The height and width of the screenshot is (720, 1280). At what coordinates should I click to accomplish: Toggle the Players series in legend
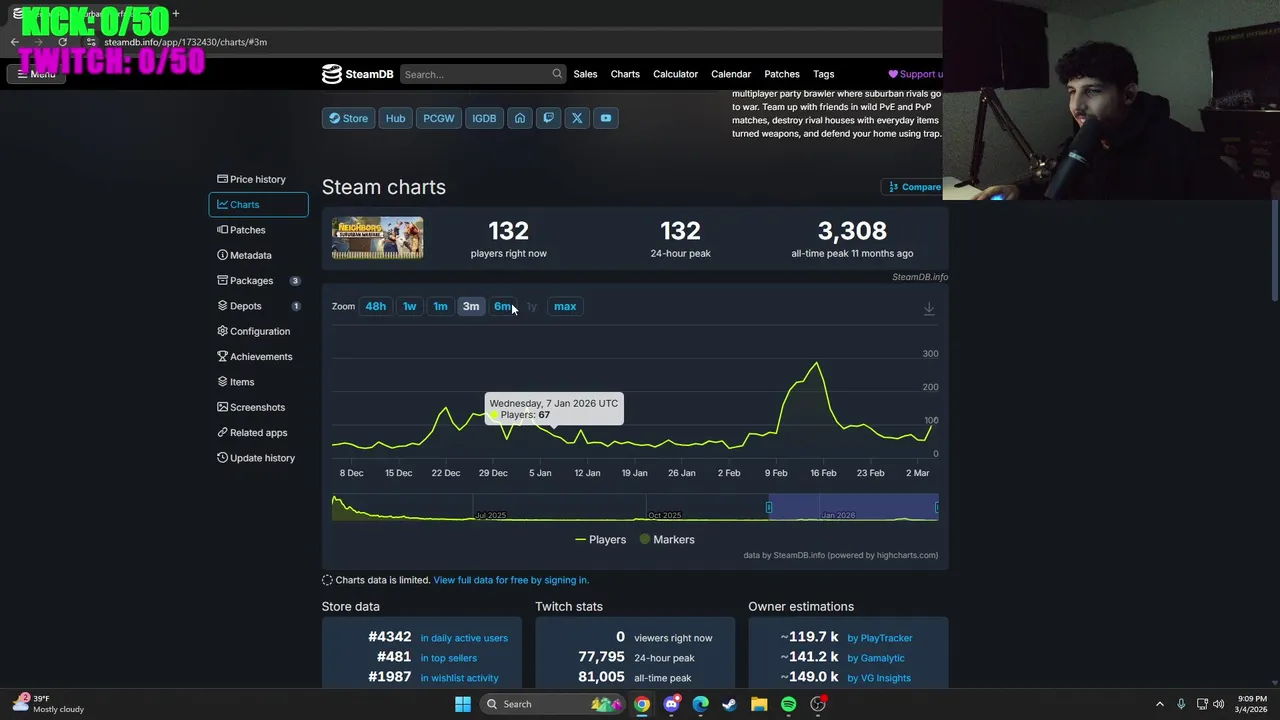coord(600,540)
